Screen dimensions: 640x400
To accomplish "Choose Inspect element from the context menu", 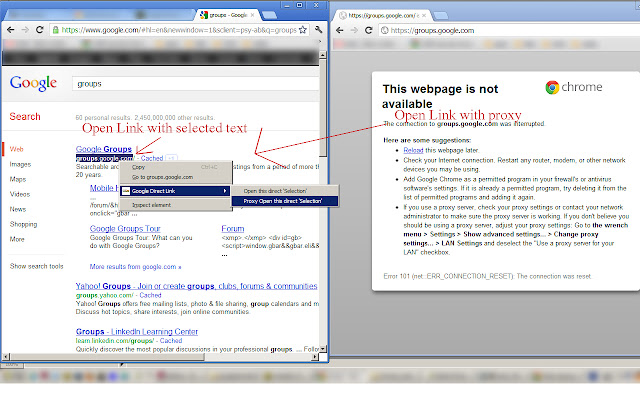I will pyautogui.click(x=151, y=205).
